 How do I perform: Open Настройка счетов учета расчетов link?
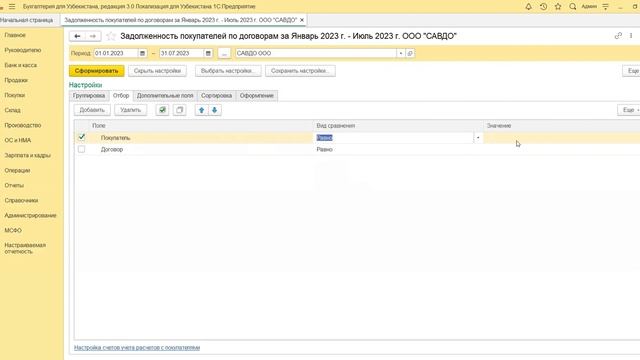pyautogui.click(x=137, y=348)
